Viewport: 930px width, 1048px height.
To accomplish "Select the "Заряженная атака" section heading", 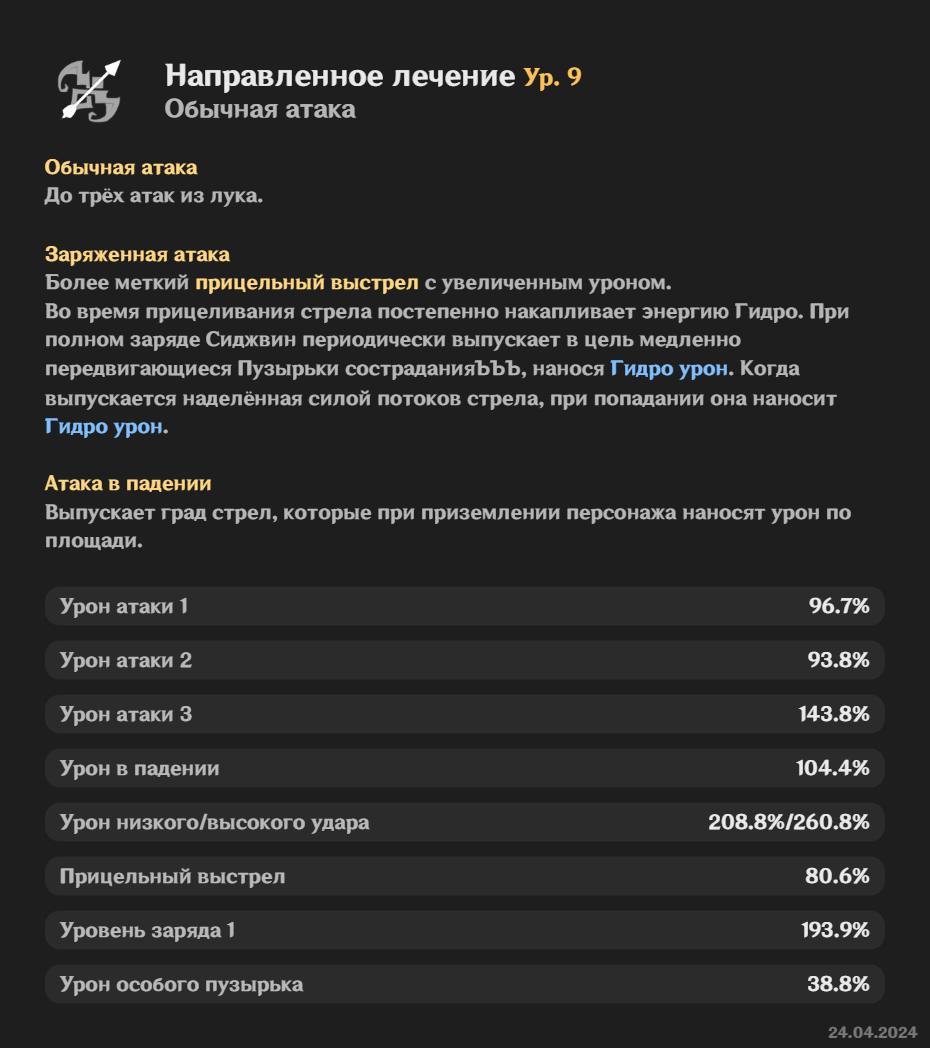I will tap(137, 255).
